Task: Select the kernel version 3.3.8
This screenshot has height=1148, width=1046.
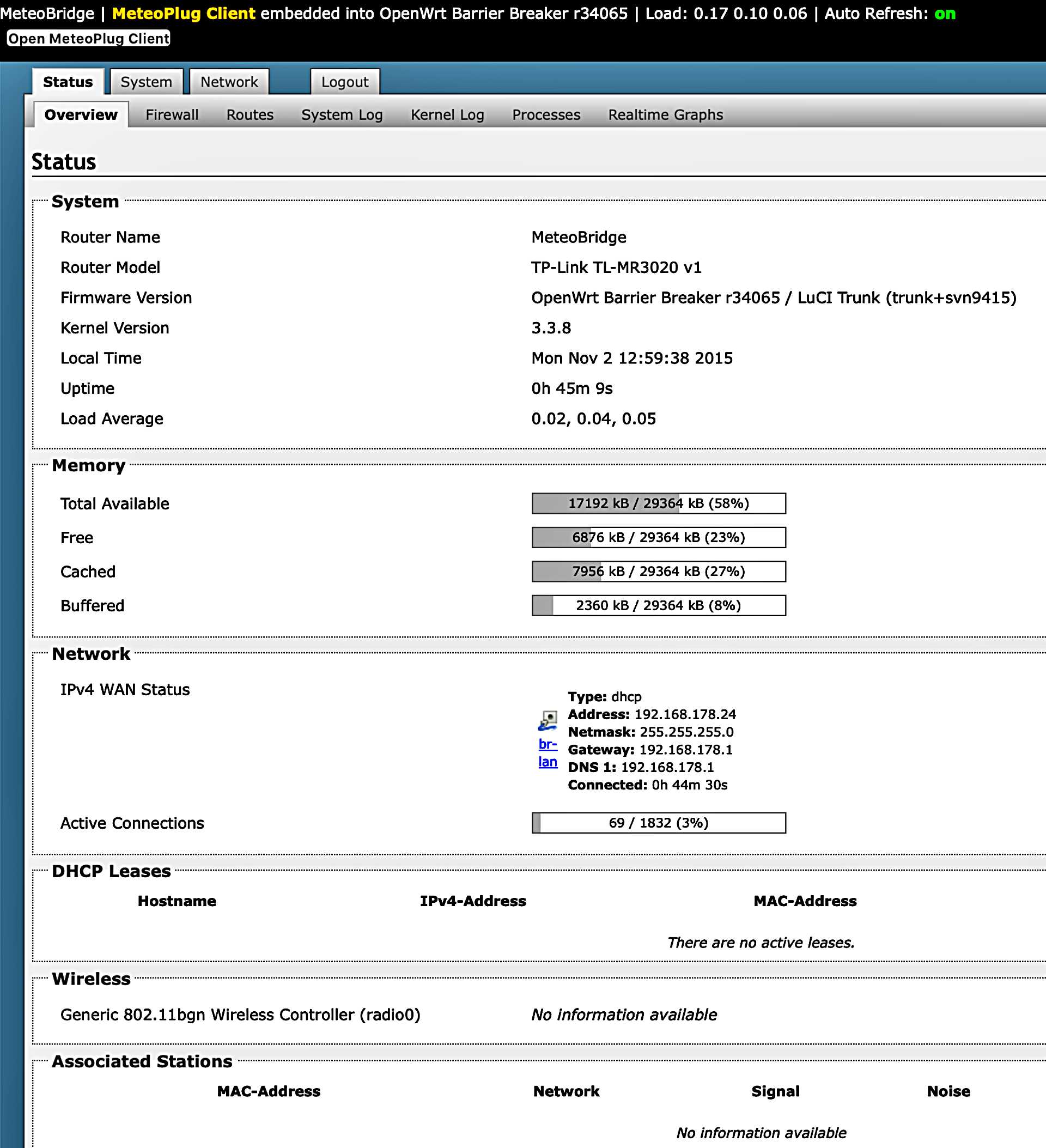Action: pyautogui.click(x=551, y=328)
